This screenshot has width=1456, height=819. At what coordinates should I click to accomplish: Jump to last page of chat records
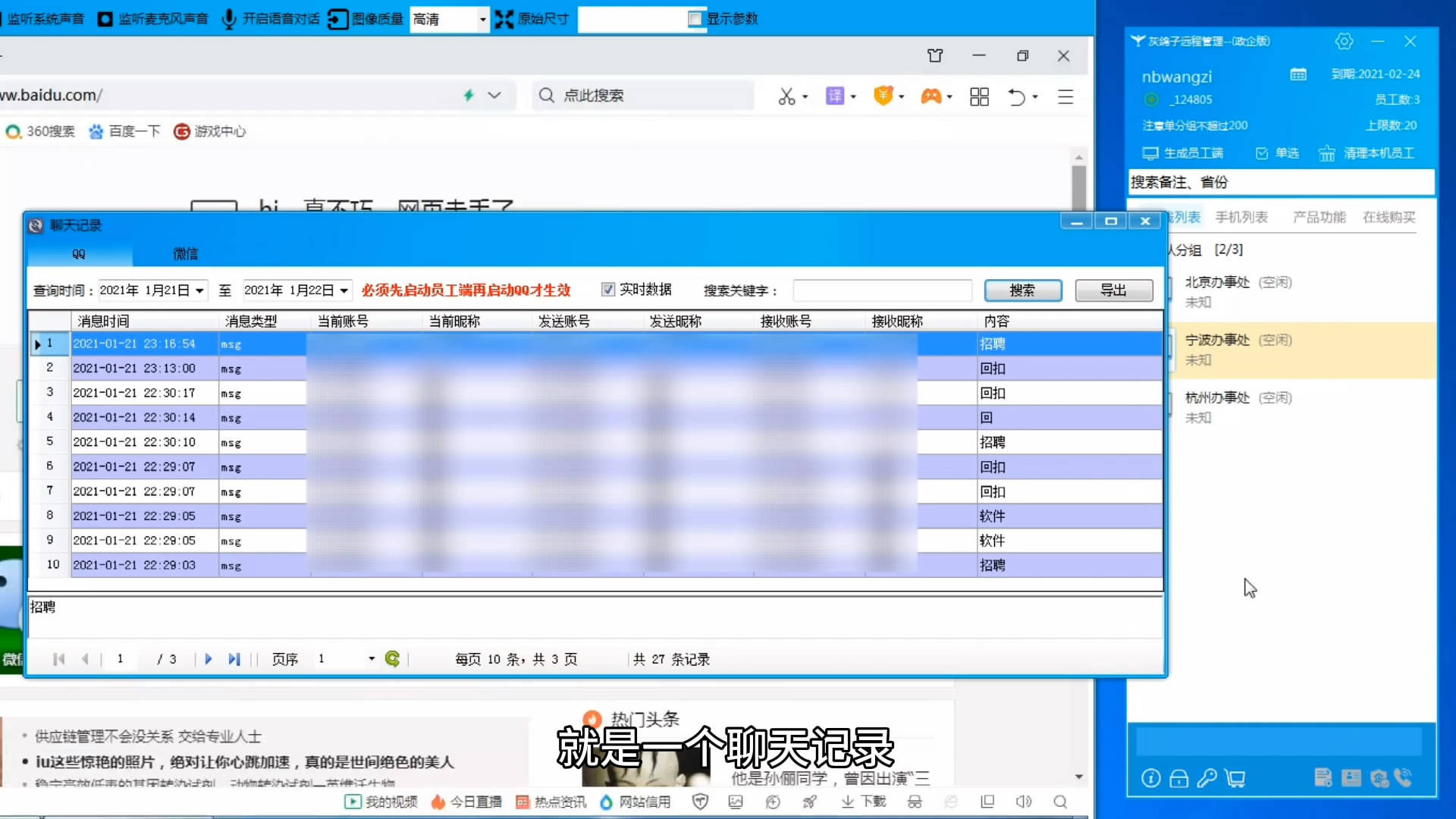pyautogui.click(x=234, y=659)
